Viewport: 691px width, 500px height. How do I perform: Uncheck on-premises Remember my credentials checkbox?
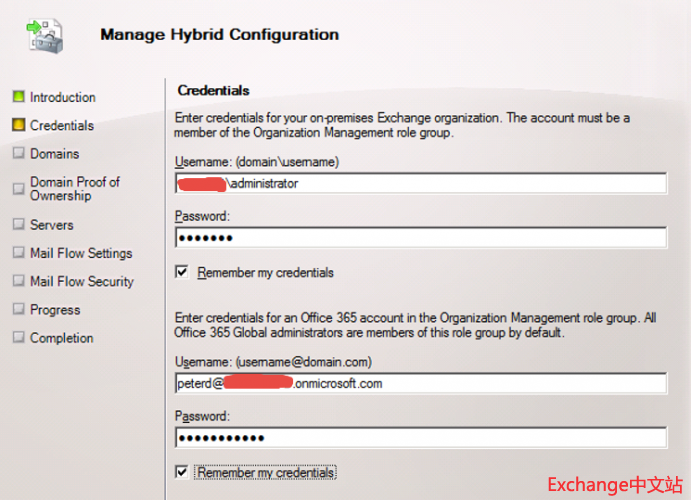coord(182,272)
